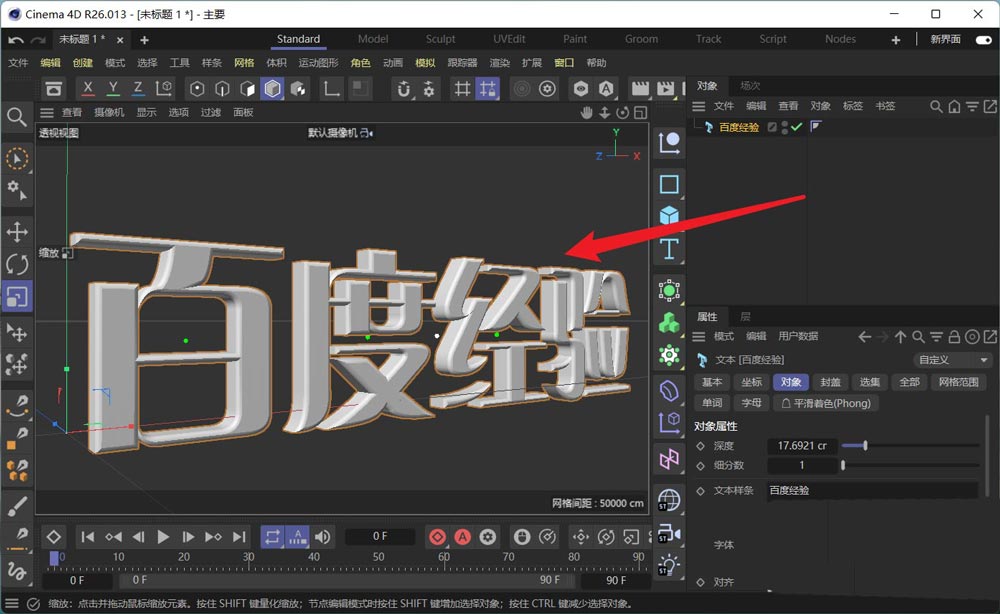Open Object Manager hamburger menu
Image resolution: width=1000 pixels, height=614 pixels.
coord(699,106)
